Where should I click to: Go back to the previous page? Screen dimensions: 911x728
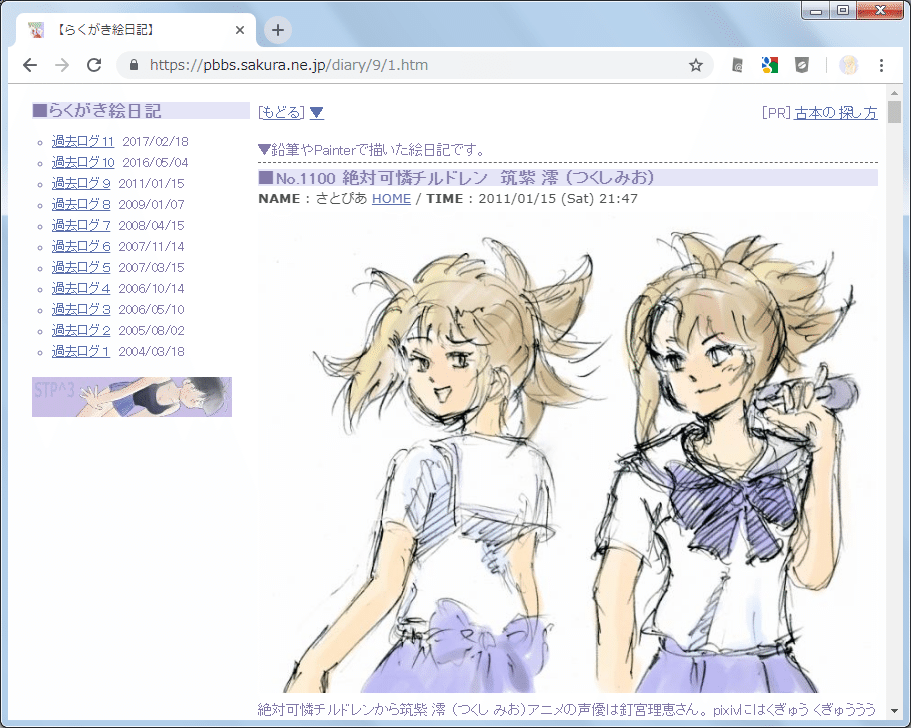[x=30, y=65]
